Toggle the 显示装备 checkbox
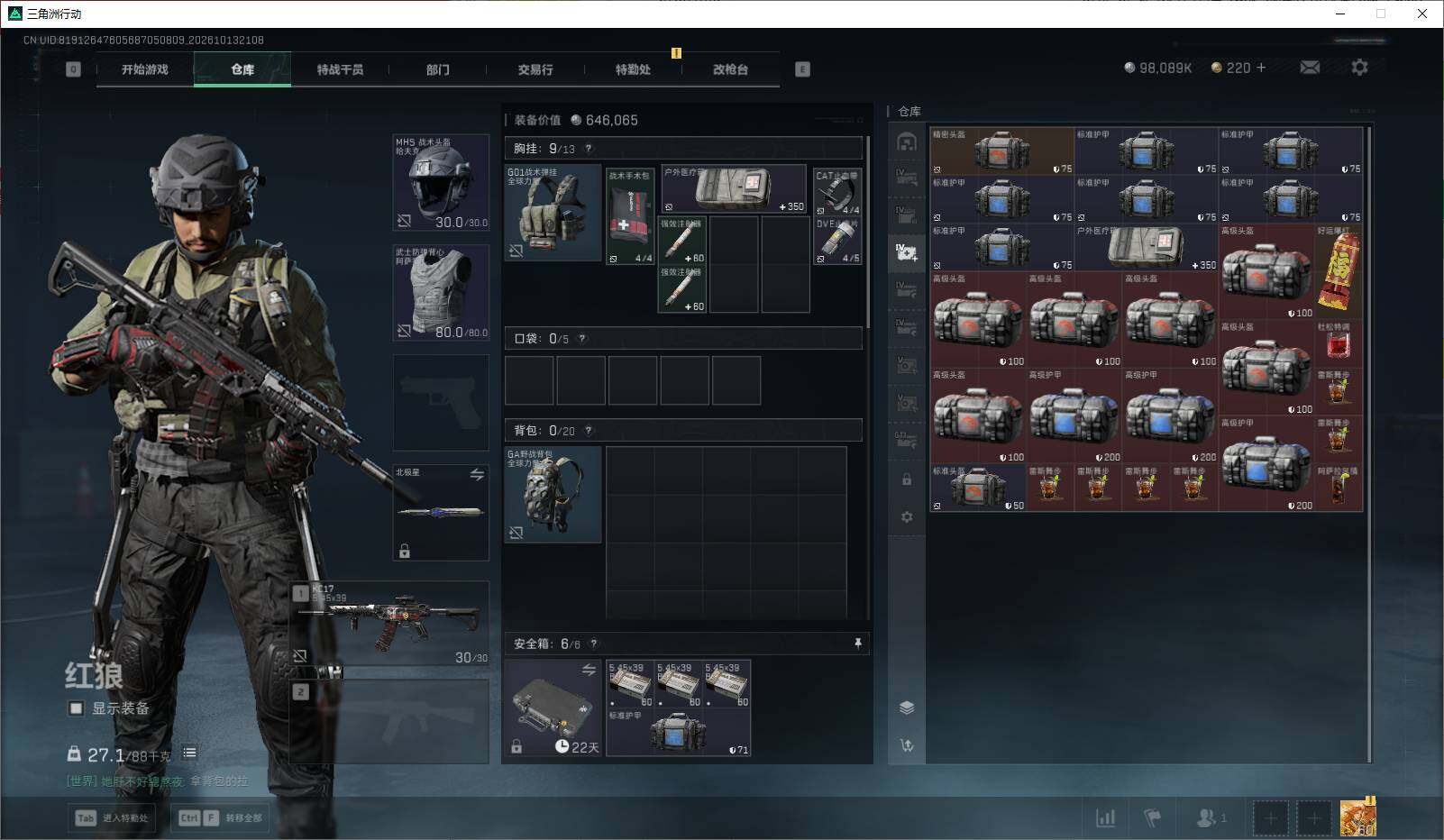 point(77,708)
